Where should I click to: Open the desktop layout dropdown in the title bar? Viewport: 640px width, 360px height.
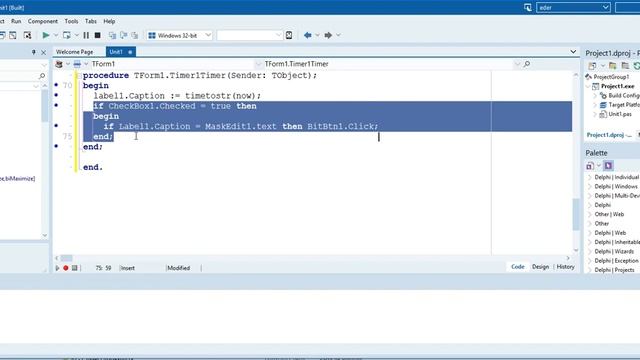click(x=605, y=7)
